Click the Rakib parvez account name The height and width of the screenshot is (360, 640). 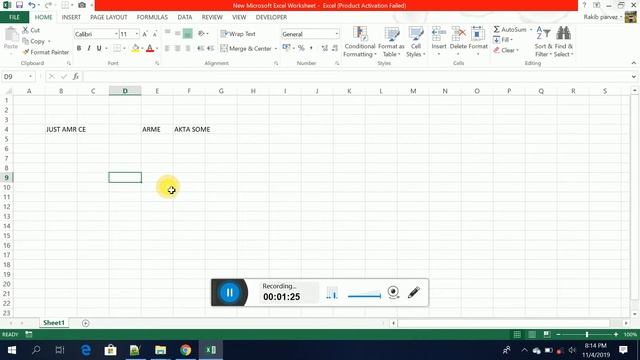coord(602,17)
